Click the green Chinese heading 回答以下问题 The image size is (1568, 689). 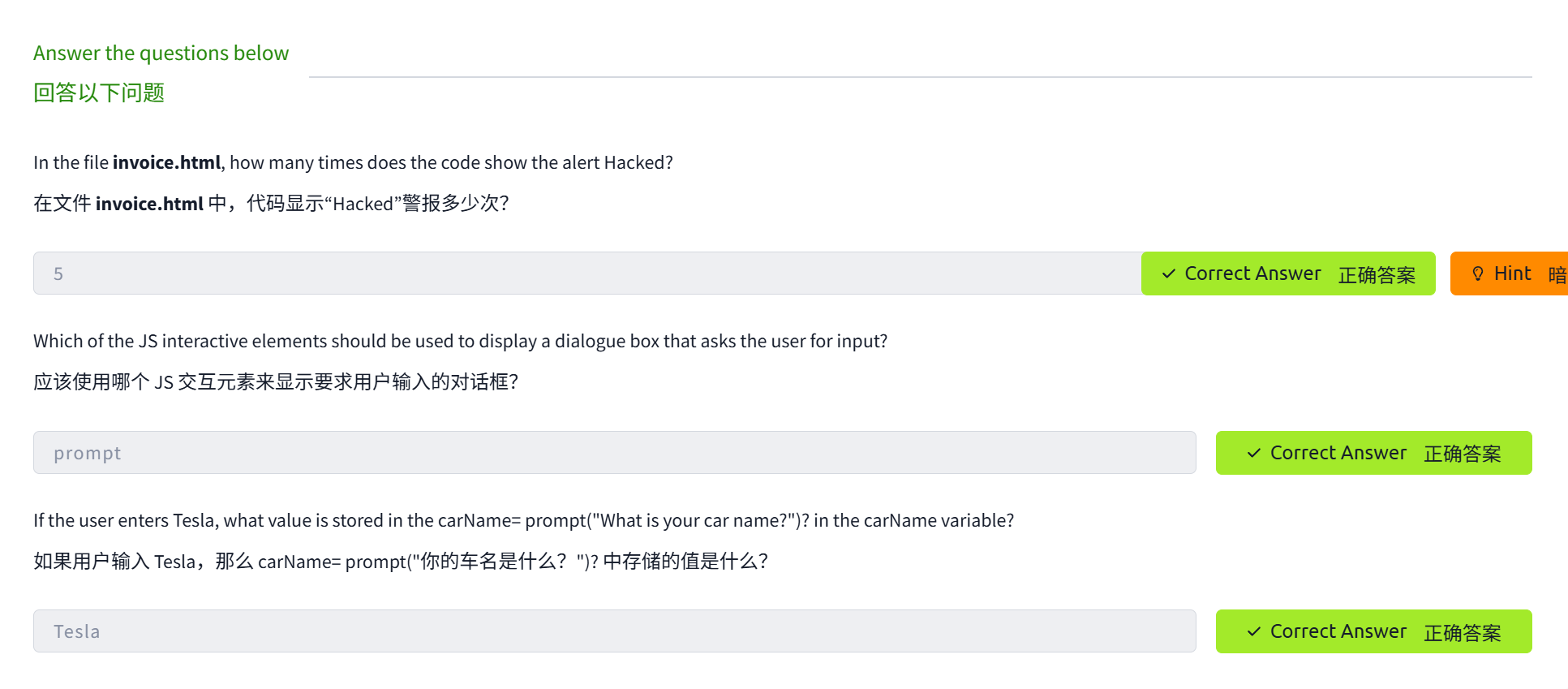click(x=99, y=93)
